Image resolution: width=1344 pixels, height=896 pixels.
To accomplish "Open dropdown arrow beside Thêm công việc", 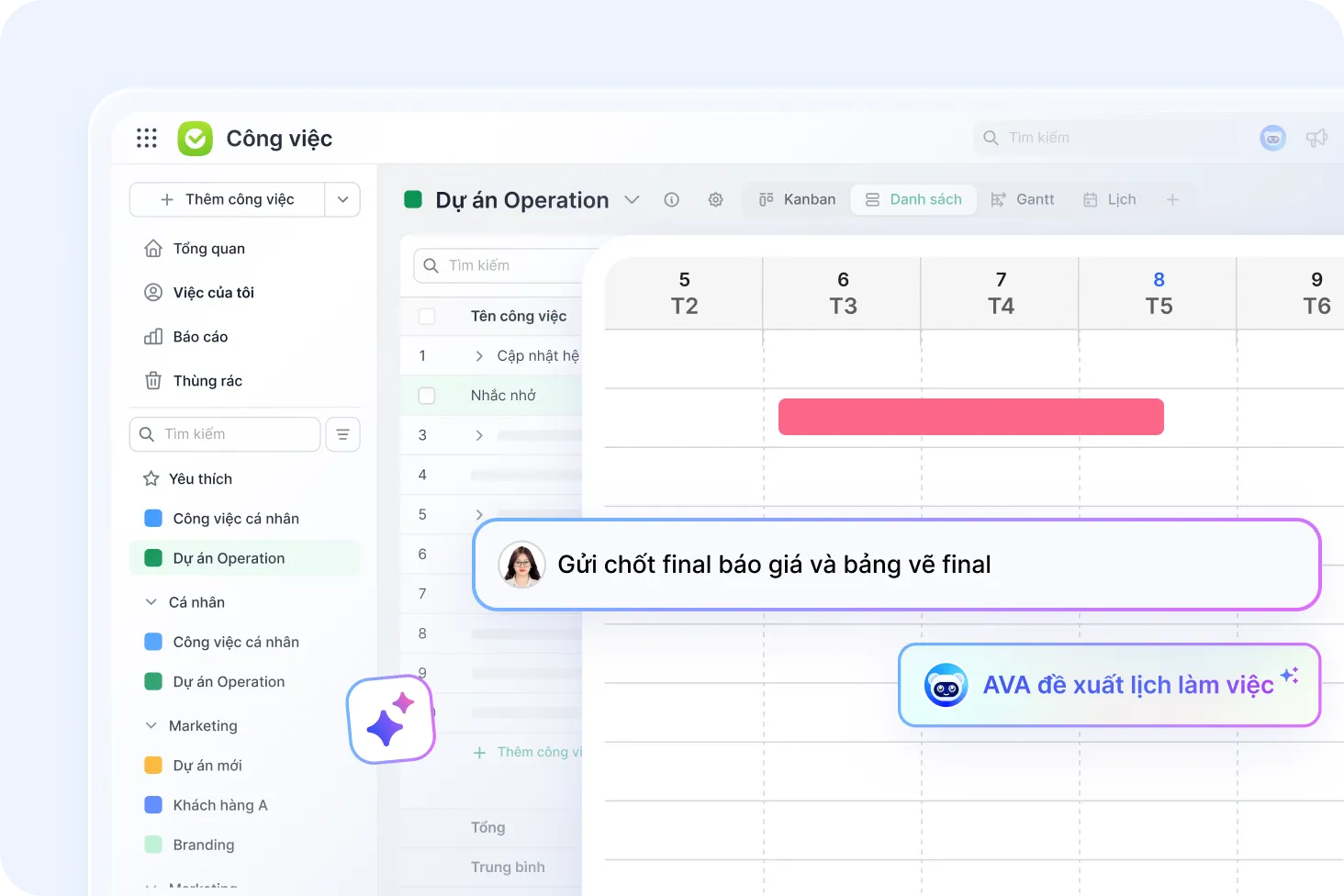I will (342, 199).
